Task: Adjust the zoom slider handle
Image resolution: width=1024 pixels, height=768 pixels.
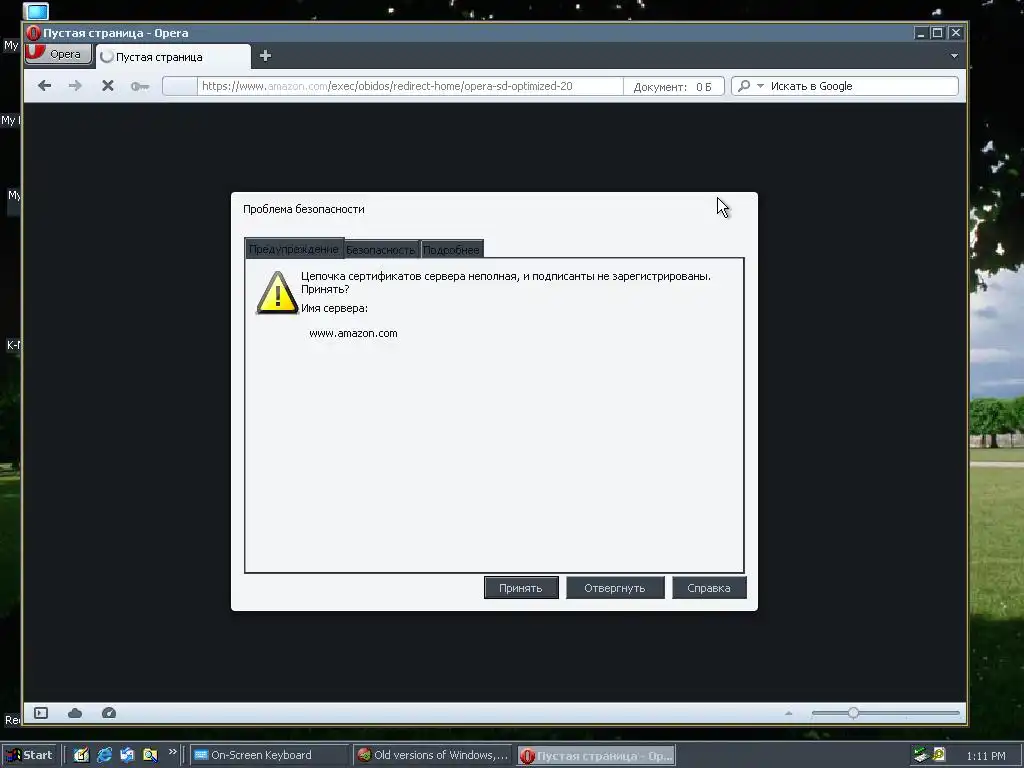Action: pos(854,712)
